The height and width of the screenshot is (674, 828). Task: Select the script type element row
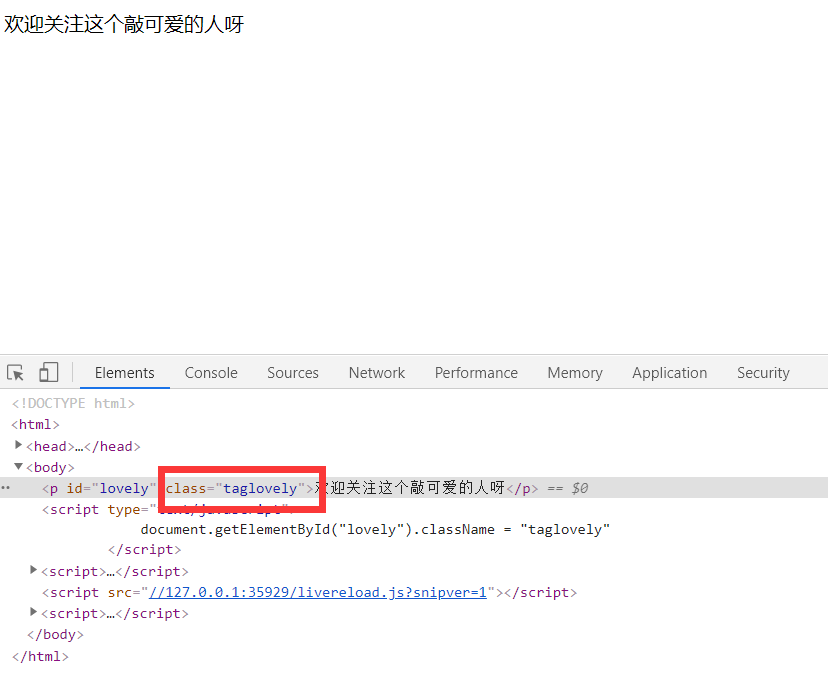tap(166, 510)
